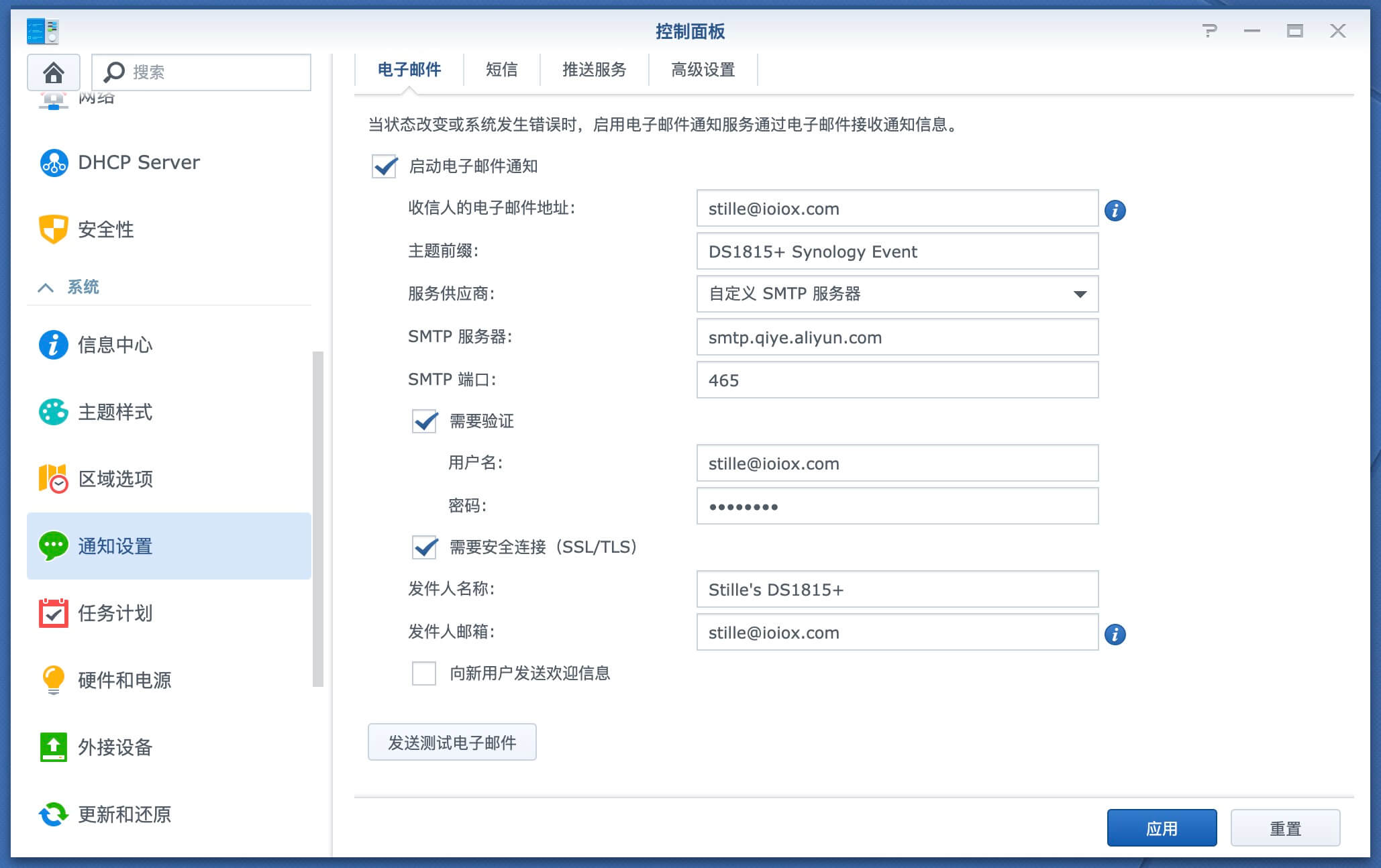Click the info icon beside recipient email field

(x=1116, y=210)
